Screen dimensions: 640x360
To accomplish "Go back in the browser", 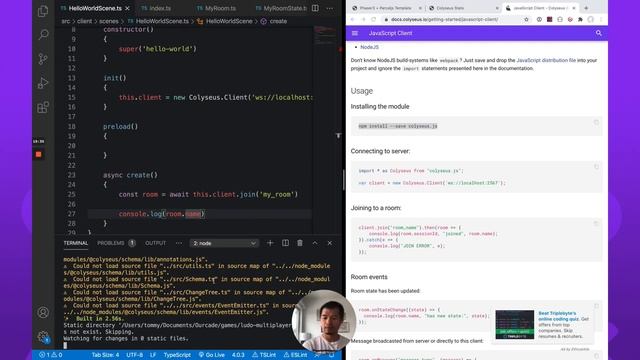I will click(x=353, y=19).
